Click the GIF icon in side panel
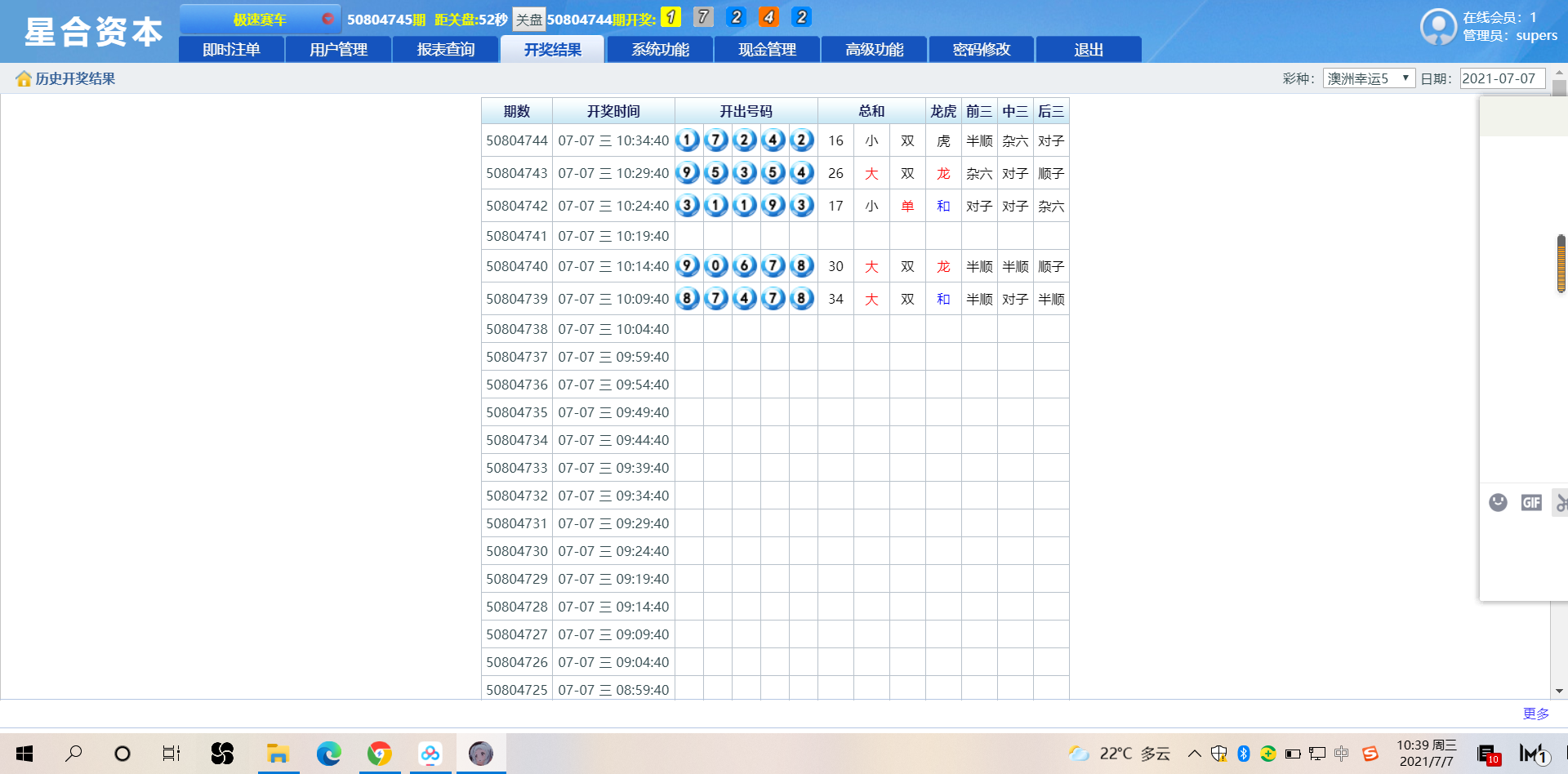Screen dimensions: 1568x774 tap(1531, 502)
